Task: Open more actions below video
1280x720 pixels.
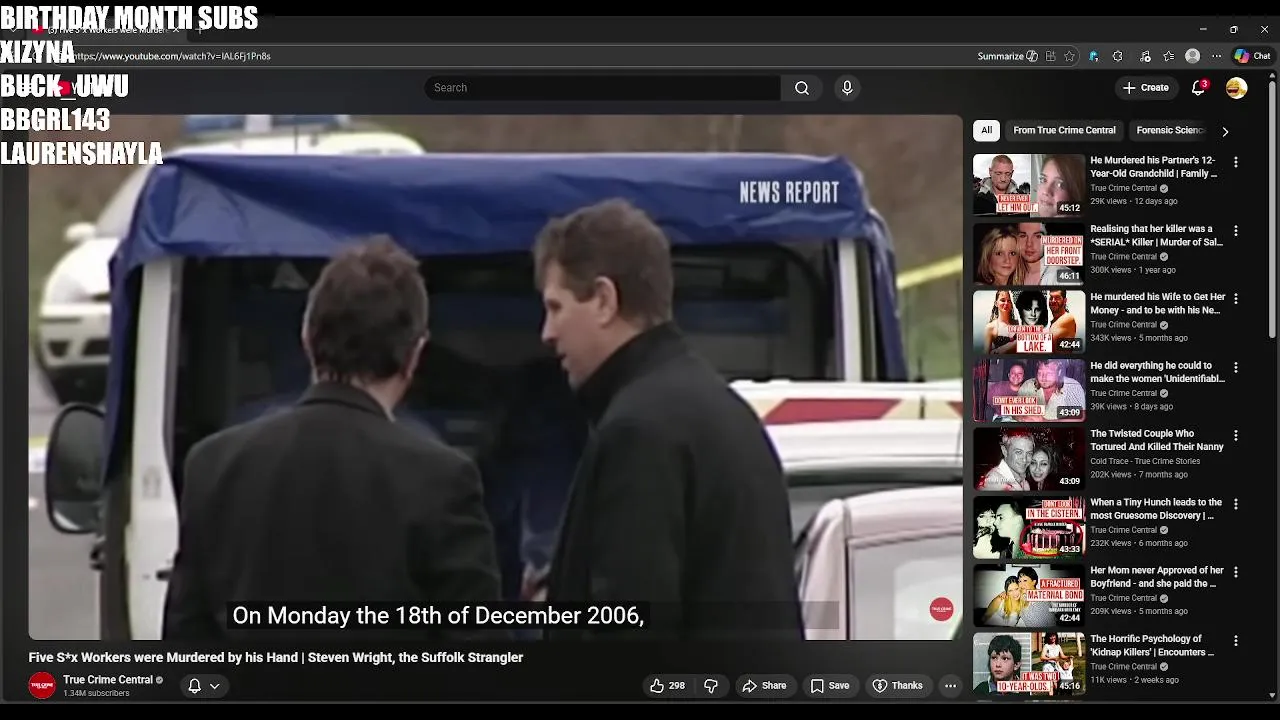Action: pos(950,686)
